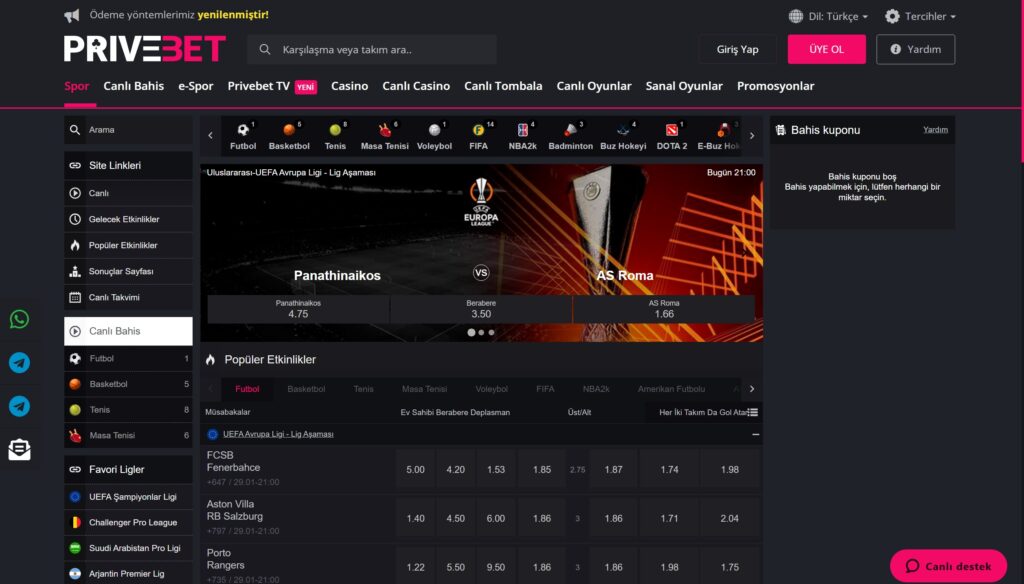The height and width of the screenshot is (584, 1024).
Task: Go to the Casino menu
Action: pos(349,86)
